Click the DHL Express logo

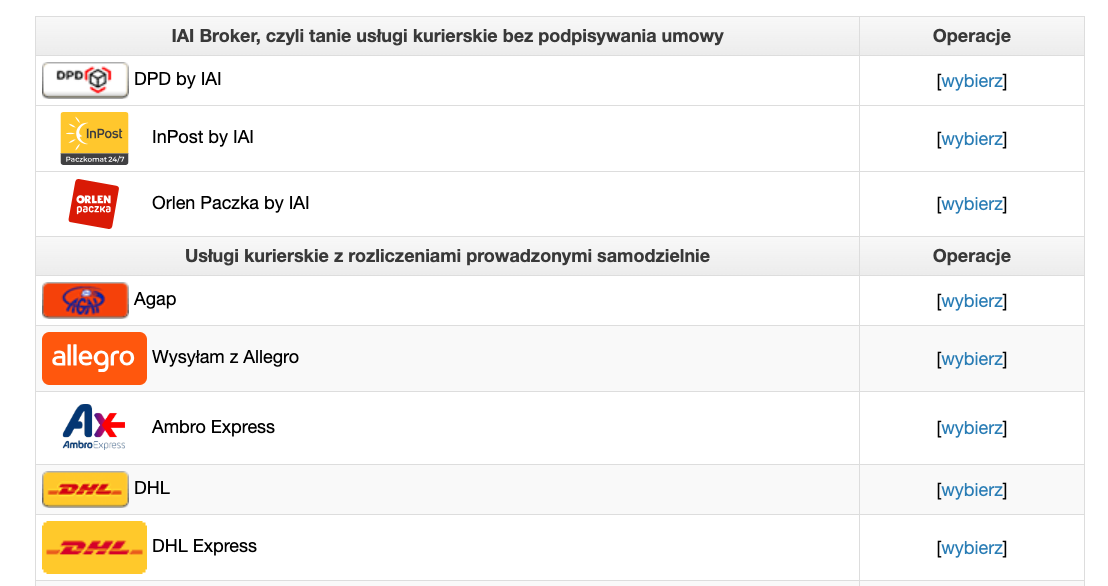[94, 547]
